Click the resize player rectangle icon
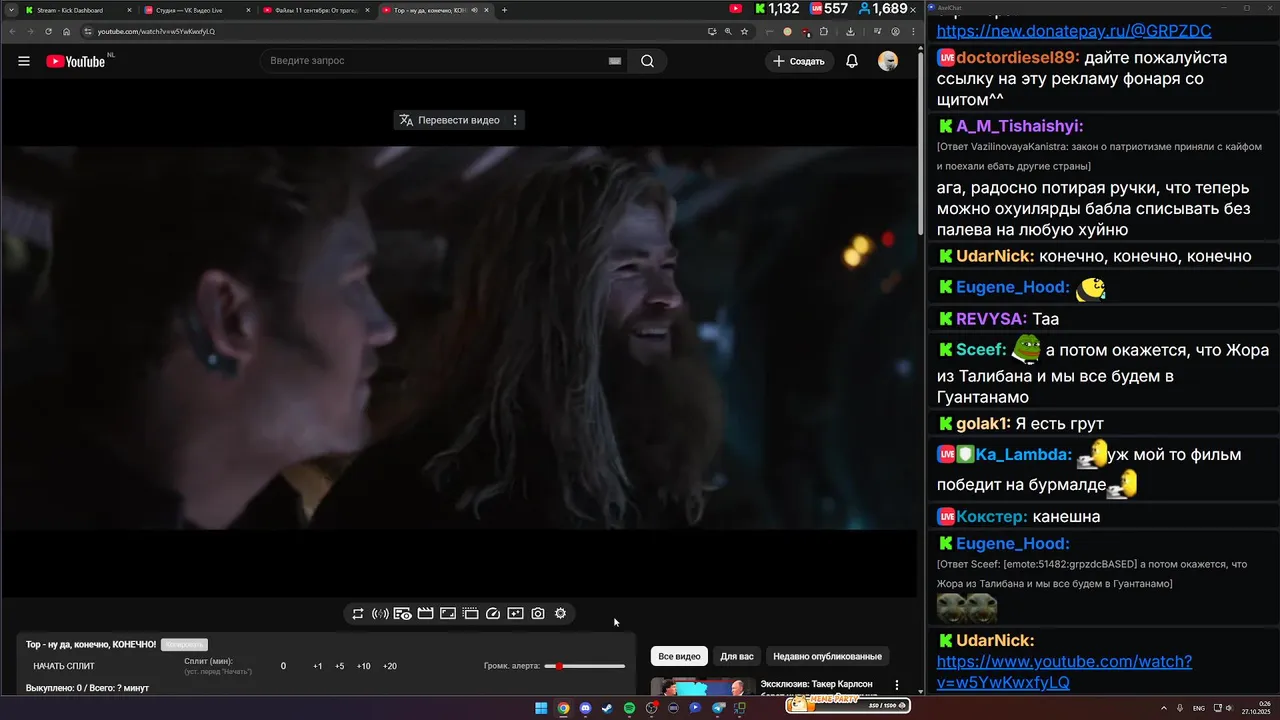The width and height of the screenshot is (1280, 720). 448,613
